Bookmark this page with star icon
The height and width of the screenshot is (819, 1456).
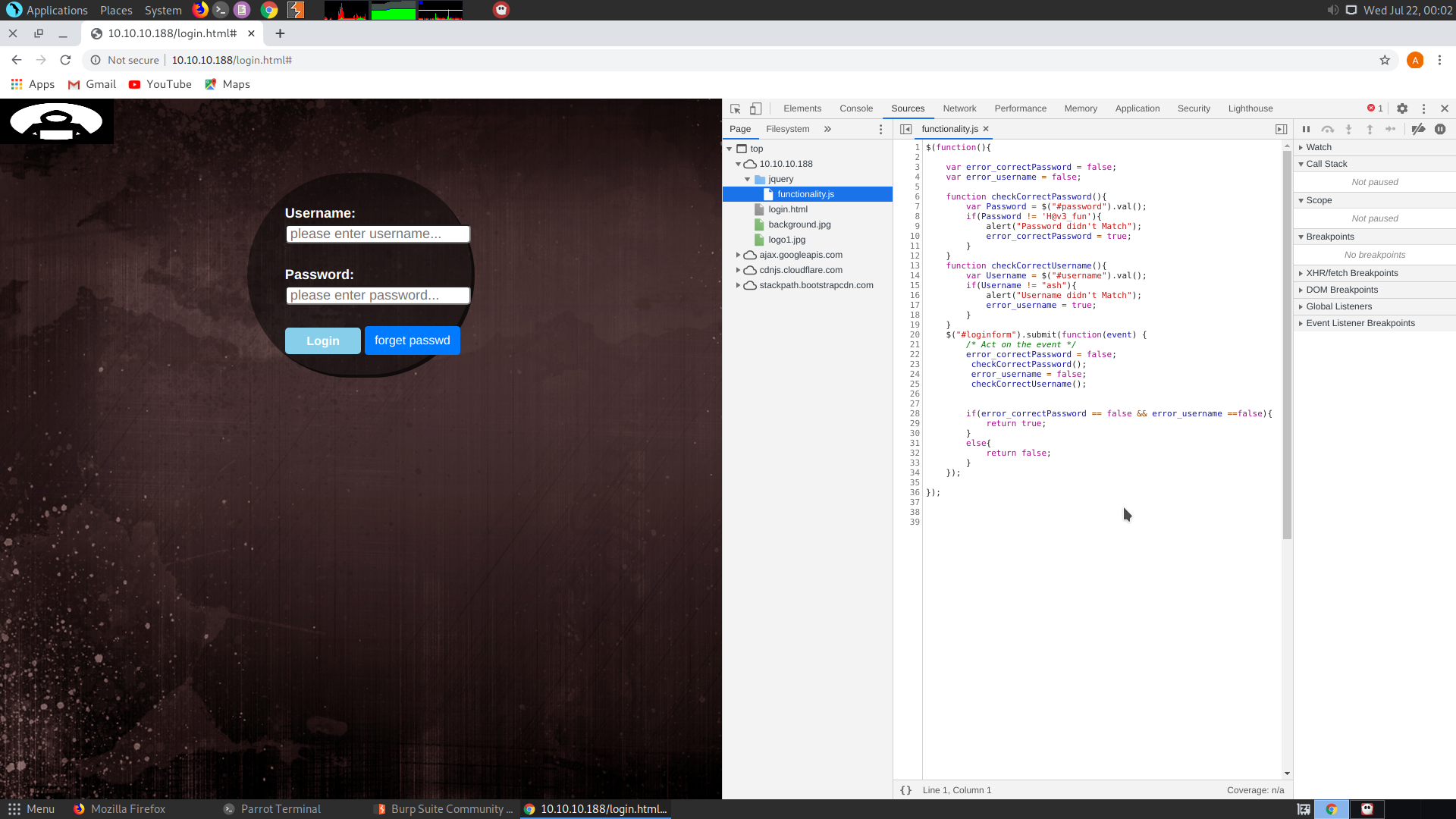coord(1385,60)
